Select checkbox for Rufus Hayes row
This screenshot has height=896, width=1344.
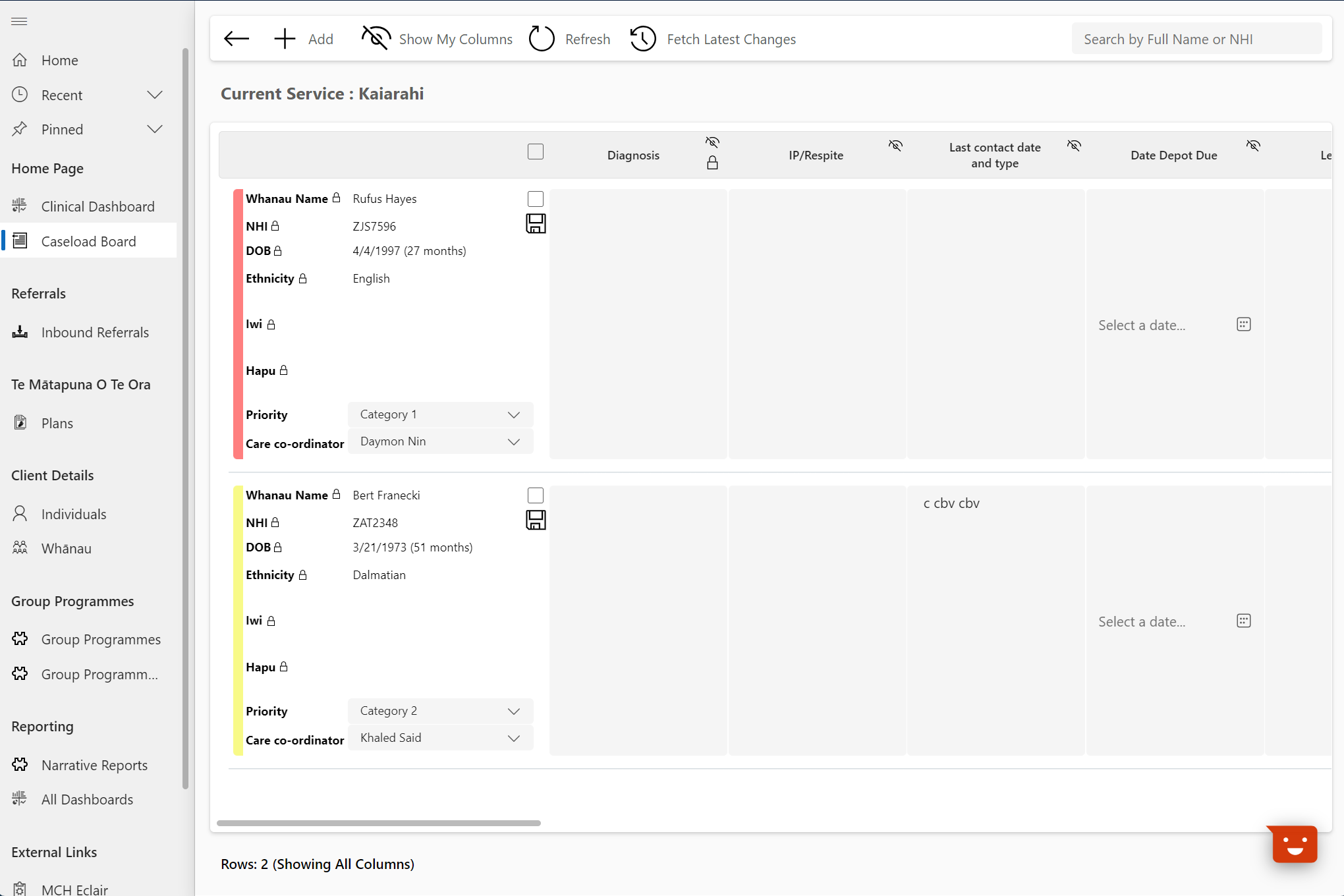[536, 199]
